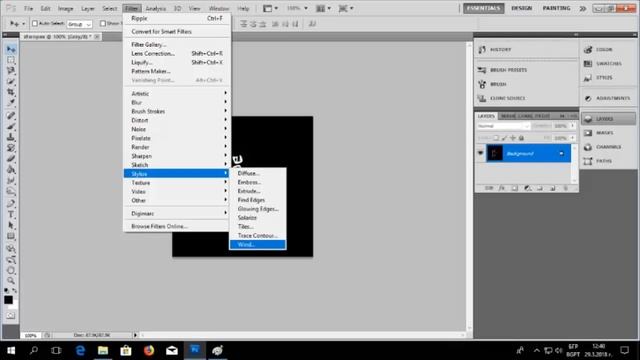Hide the Background layer eye icon
Screen dimensions: 640x360
pyautogui.click(x=480, y=153)
